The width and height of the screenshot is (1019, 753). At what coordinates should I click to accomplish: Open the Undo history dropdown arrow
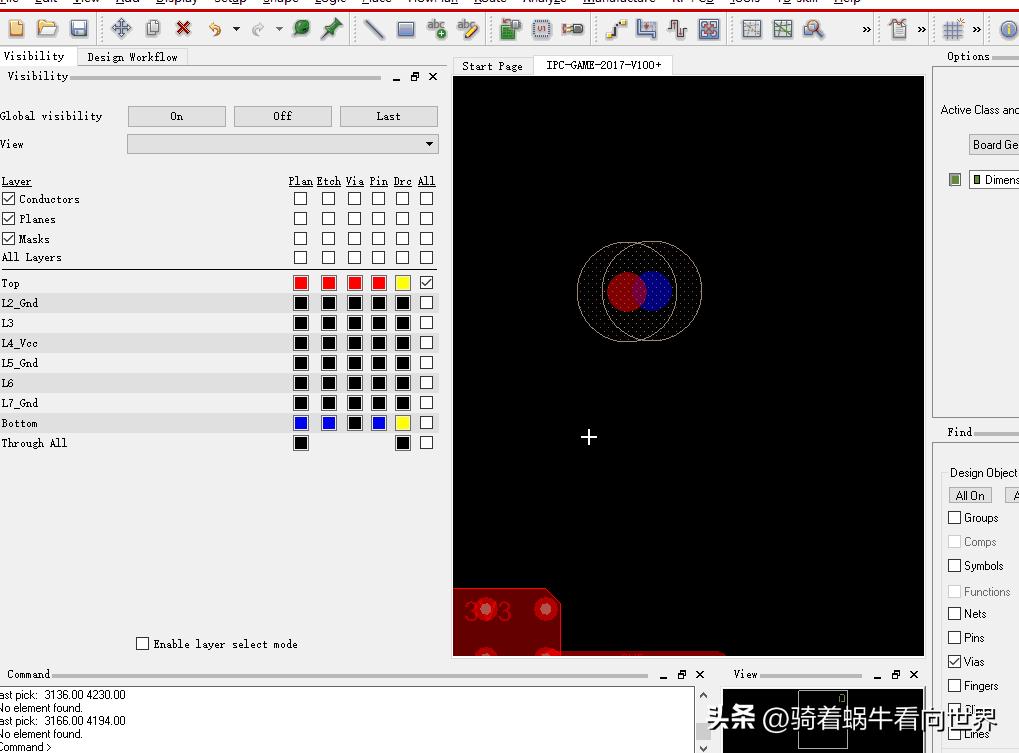click(x=236, y=29)
